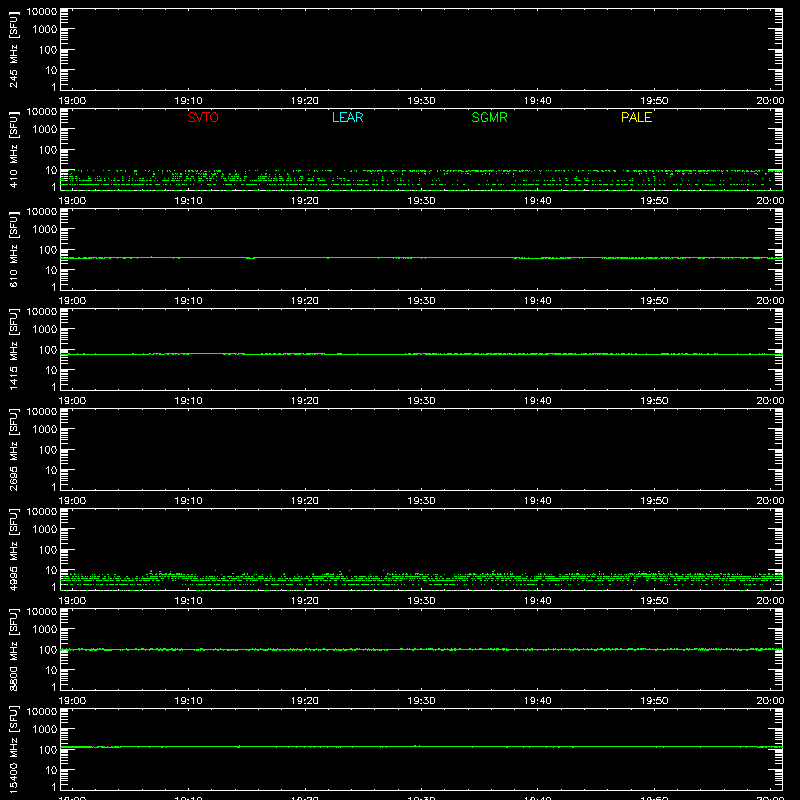Viewport: 800px width, 800px height.
Task: Click the green trace in the 8800 MHz panel
Action: (421, 649)
